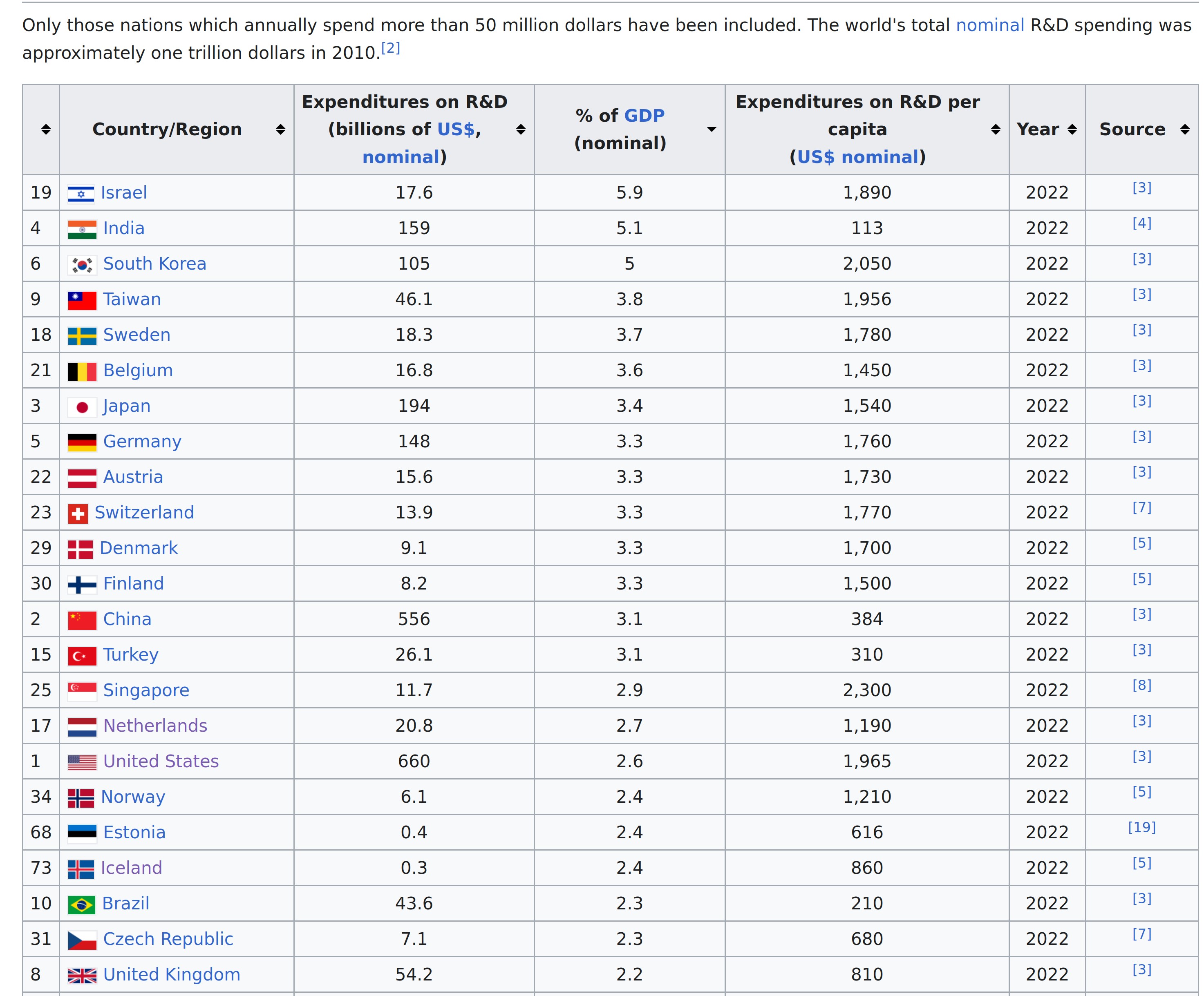Click the Netherlands flag icon

82,727
